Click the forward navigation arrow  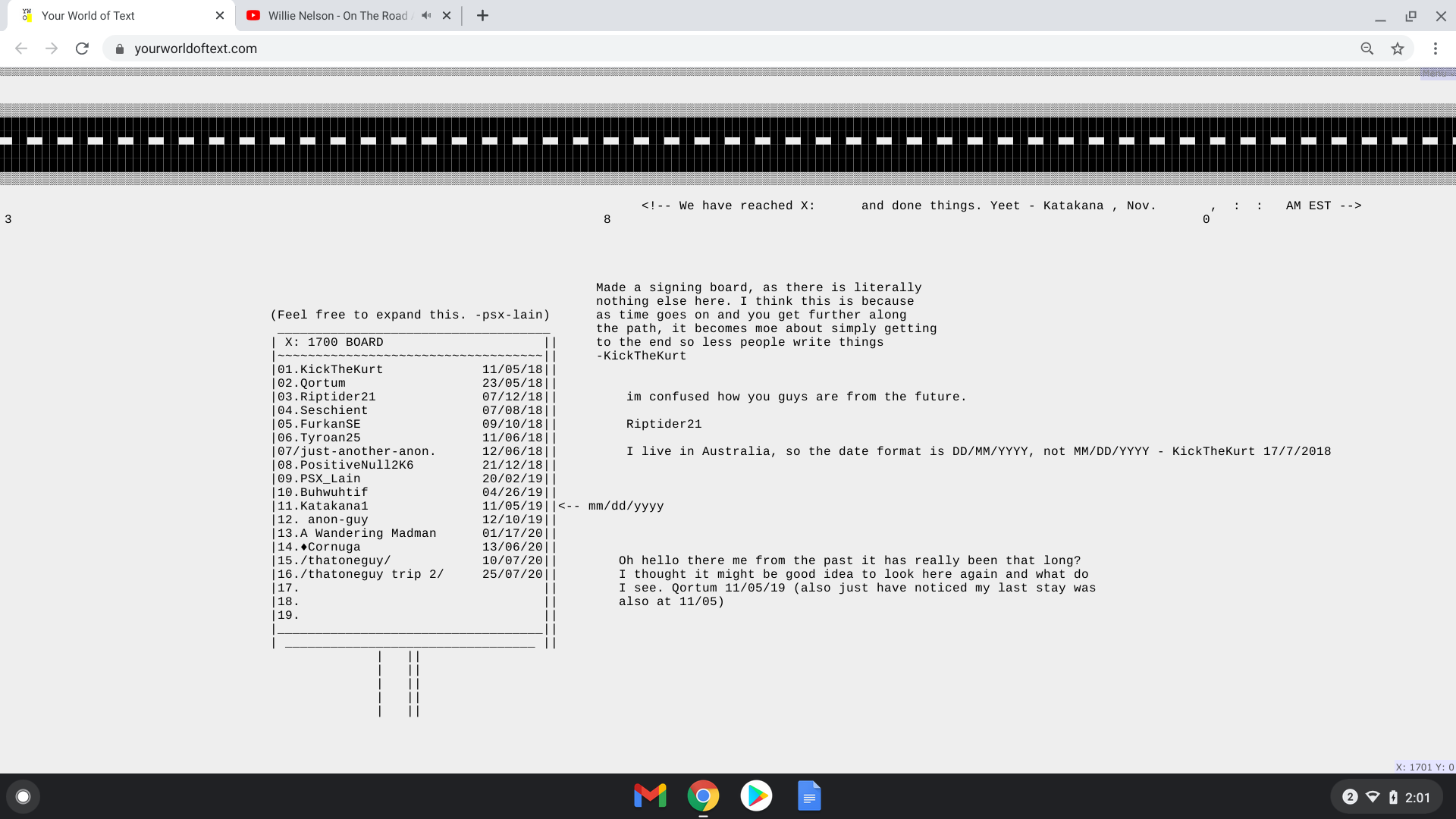click(52, 49)
